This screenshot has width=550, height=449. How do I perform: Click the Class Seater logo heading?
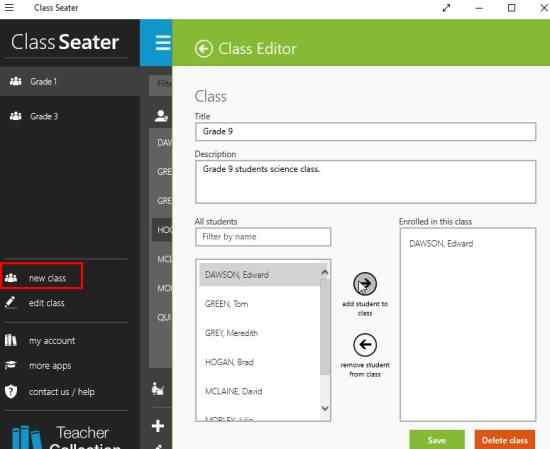click(x=65, y=42)
